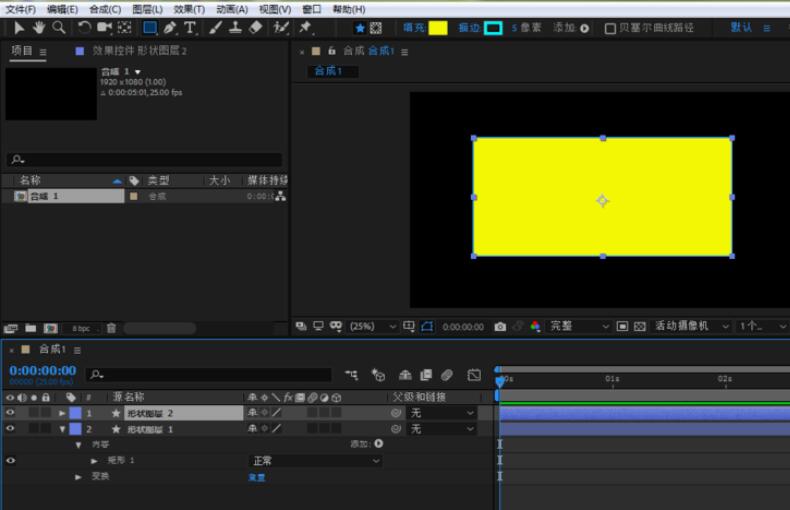This screenshot has height=510, width=790.
Task: Click trash delete icon in project panel
Action: [111, 329]
